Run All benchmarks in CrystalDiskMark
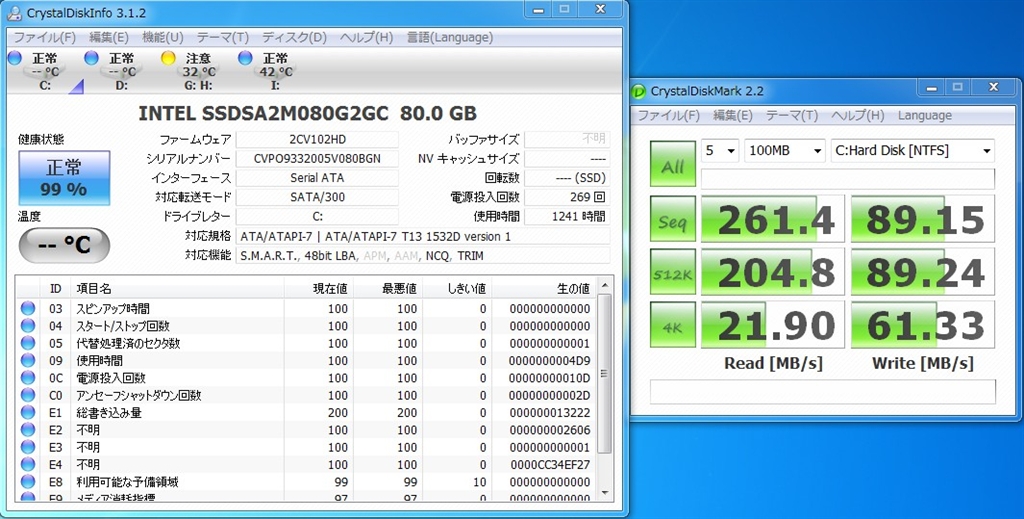 point(672,164)
